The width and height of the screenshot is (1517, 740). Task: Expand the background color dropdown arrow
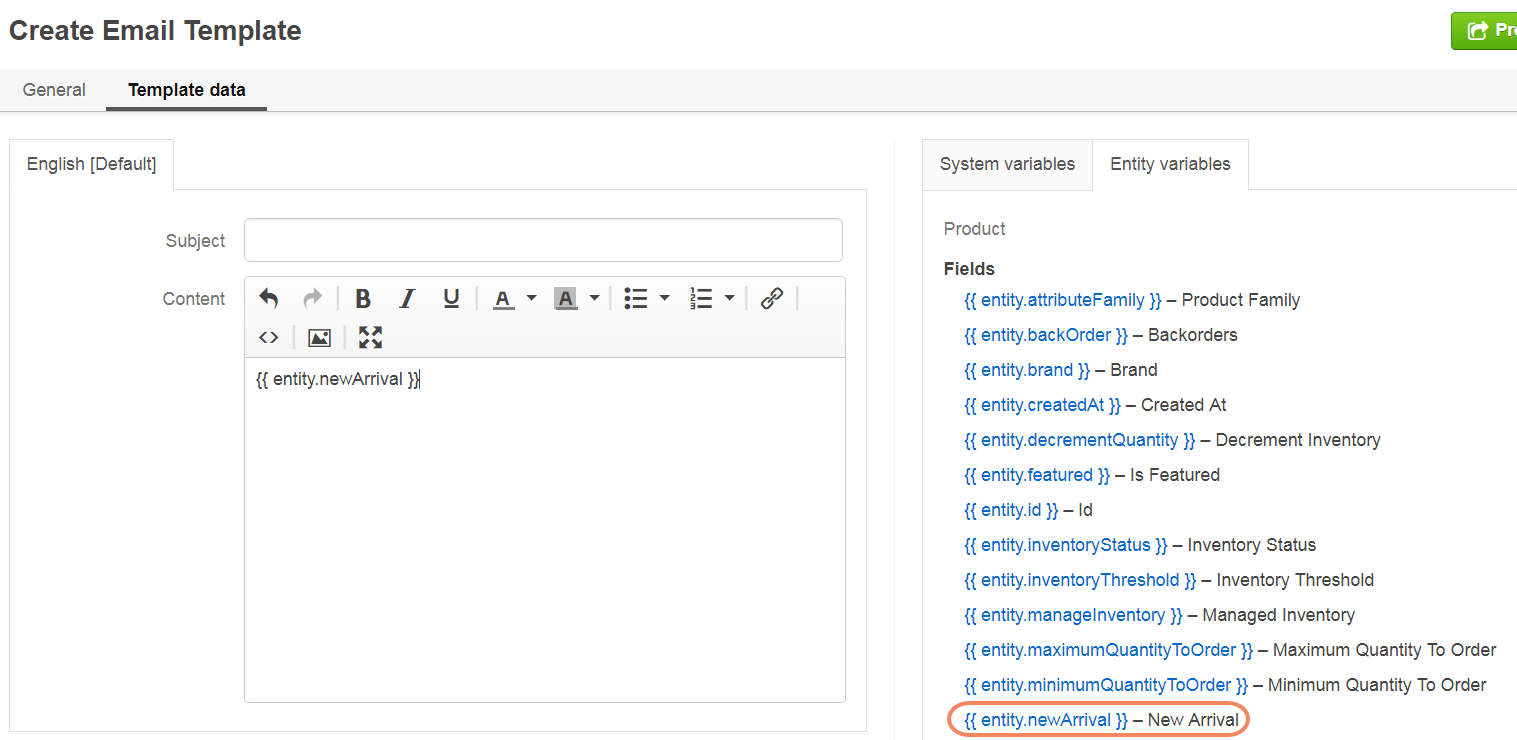pyautogui.click(x=594, y=298)
